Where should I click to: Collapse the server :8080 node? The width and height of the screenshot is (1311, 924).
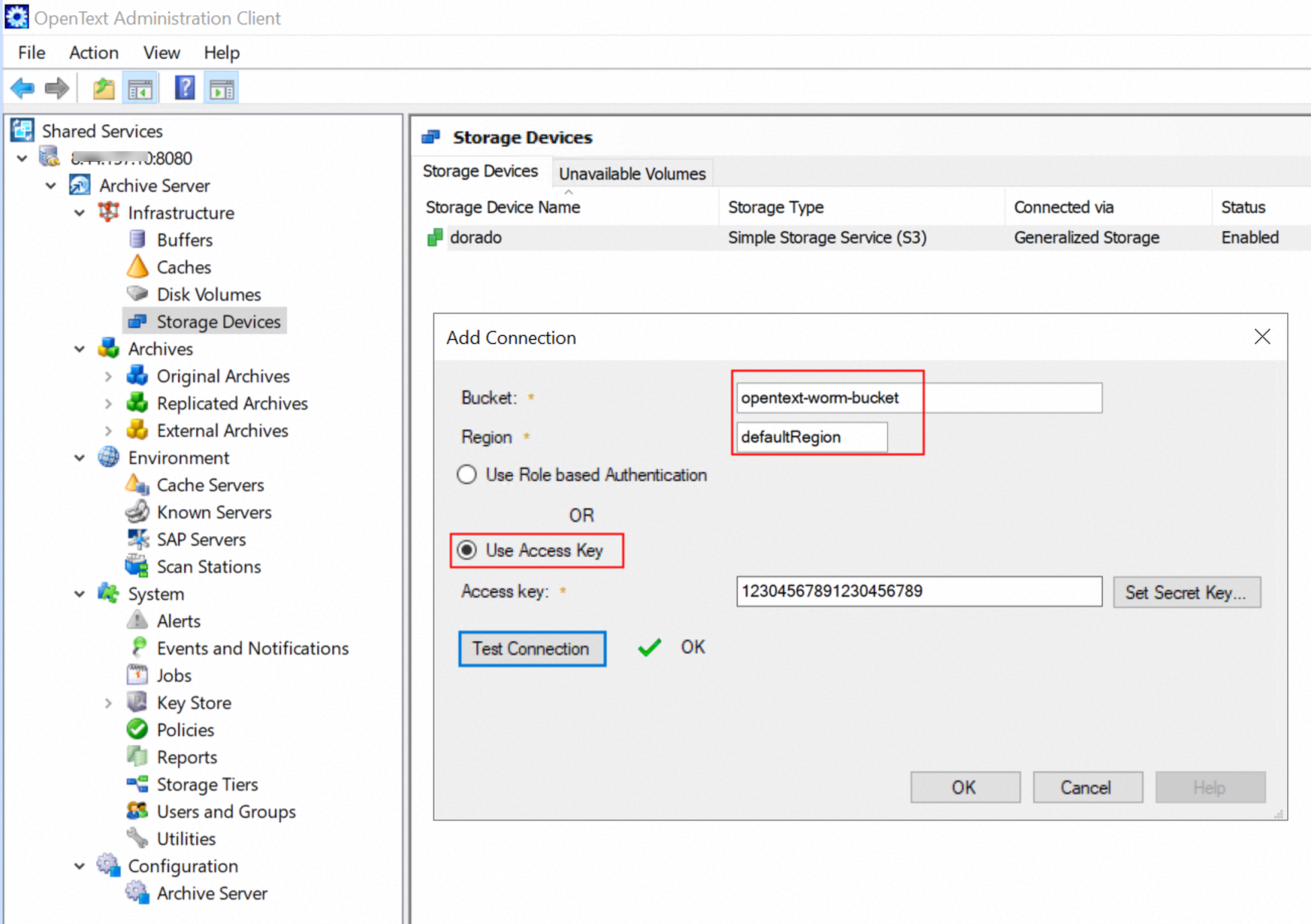click(22, 159)
